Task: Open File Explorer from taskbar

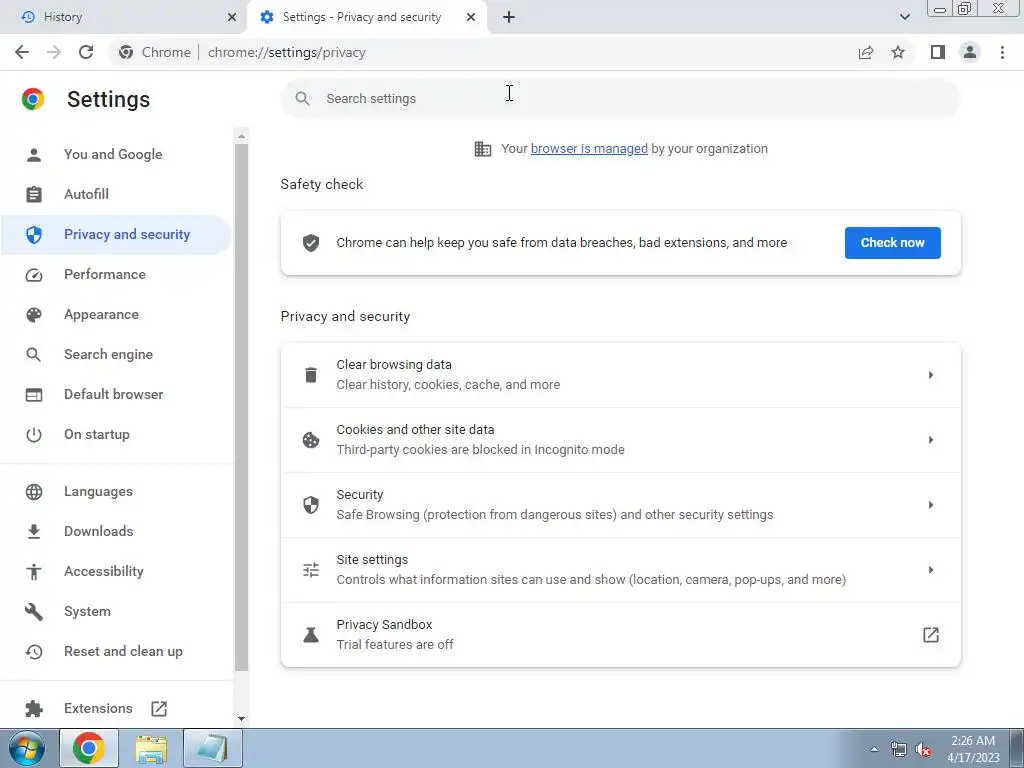Action: (151, 748)
